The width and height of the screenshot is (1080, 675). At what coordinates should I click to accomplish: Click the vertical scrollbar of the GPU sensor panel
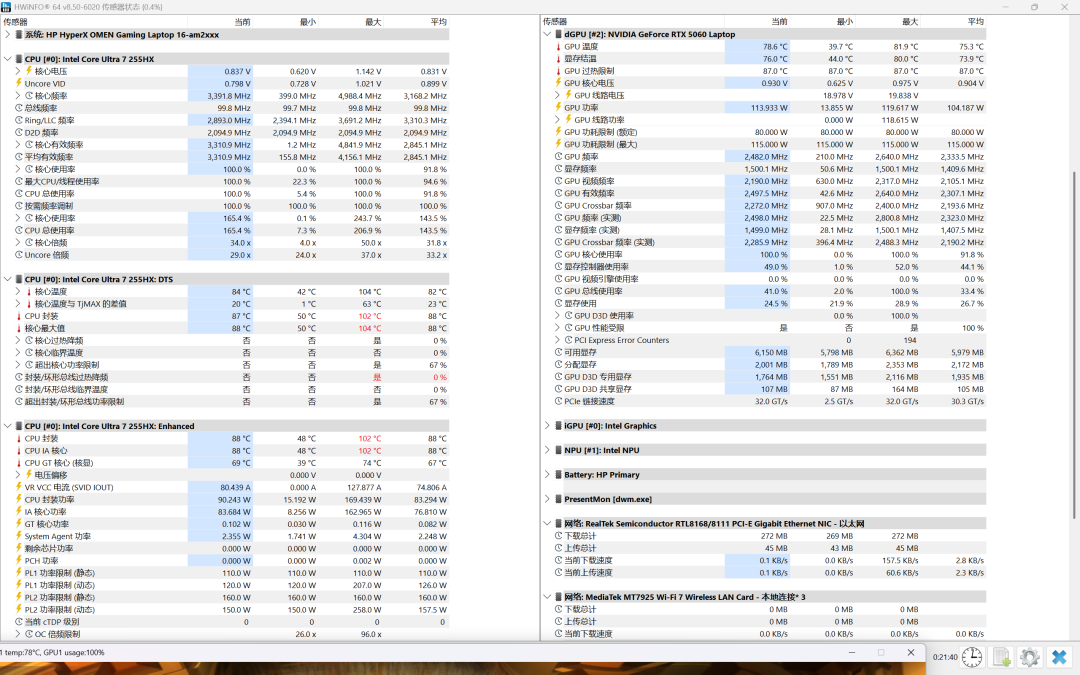point(1074,344)
